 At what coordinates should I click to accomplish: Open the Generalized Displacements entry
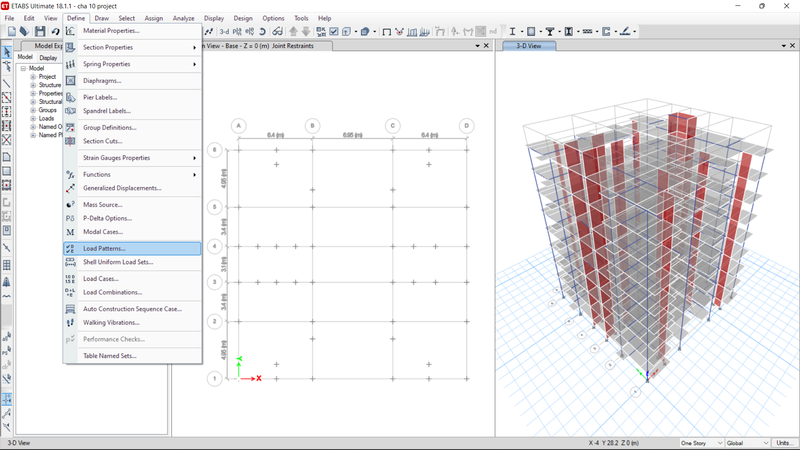click(x=132, y=188)
